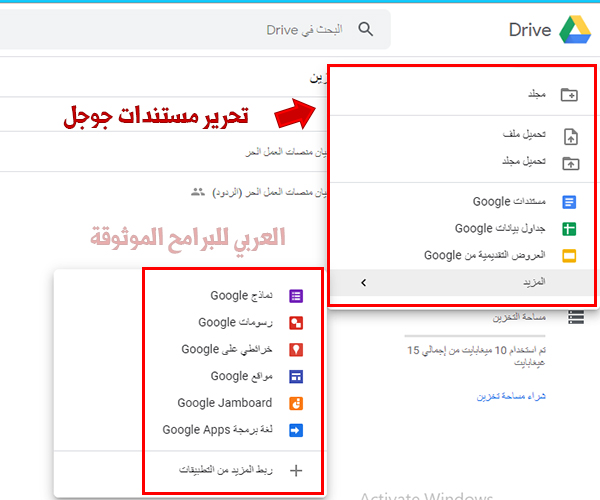Open first منصات العمل الحر file row

pyautogui.click(x=163, y=152)
